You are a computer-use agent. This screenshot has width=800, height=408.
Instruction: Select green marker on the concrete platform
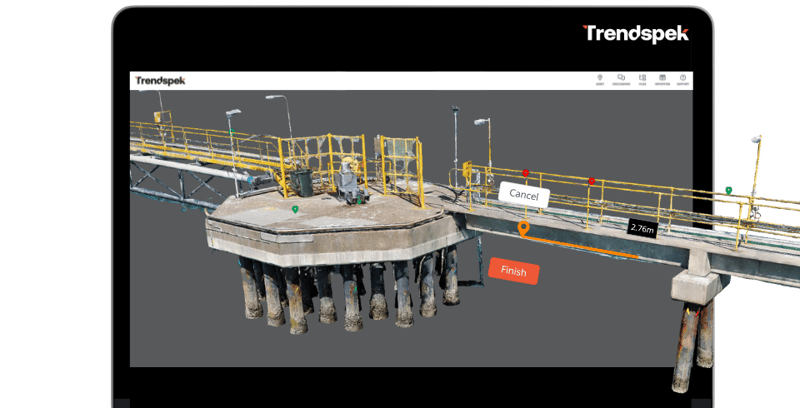295,209
